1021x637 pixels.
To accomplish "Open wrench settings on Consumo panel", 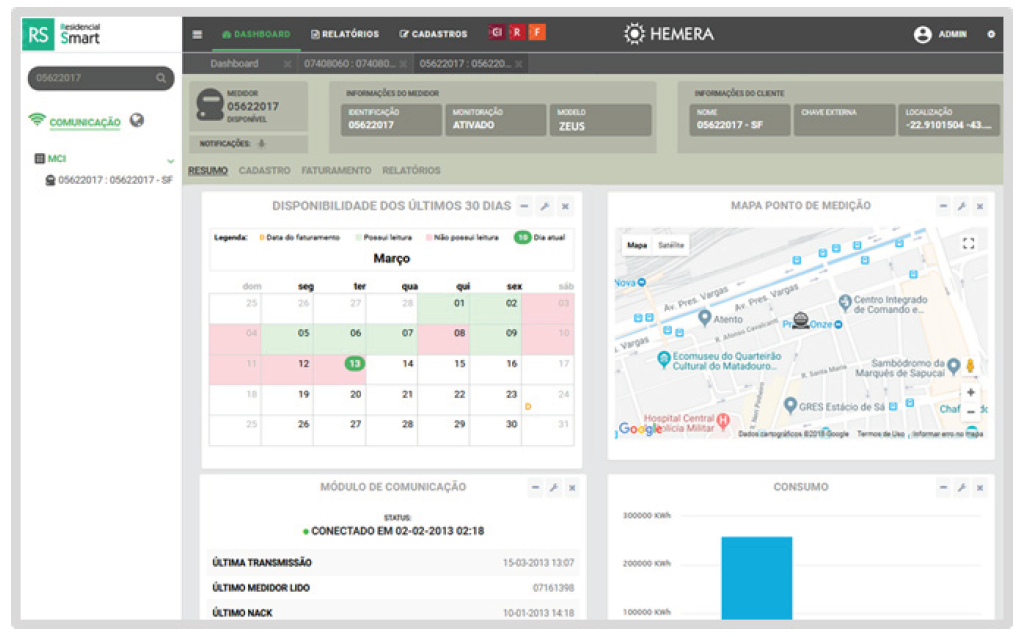I will (x=961, y=488).
